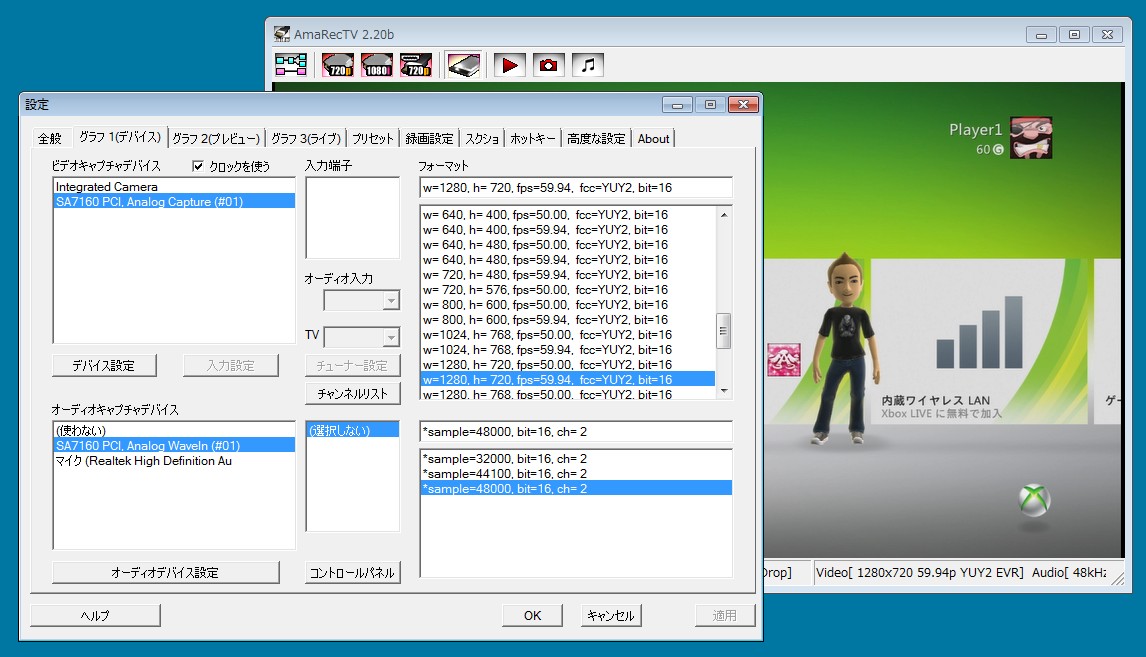Click the Video[ 1280x720 59.94p YUY2 EVR] status entry
The height and width of the screenshot is (657, 1146).
919,572
